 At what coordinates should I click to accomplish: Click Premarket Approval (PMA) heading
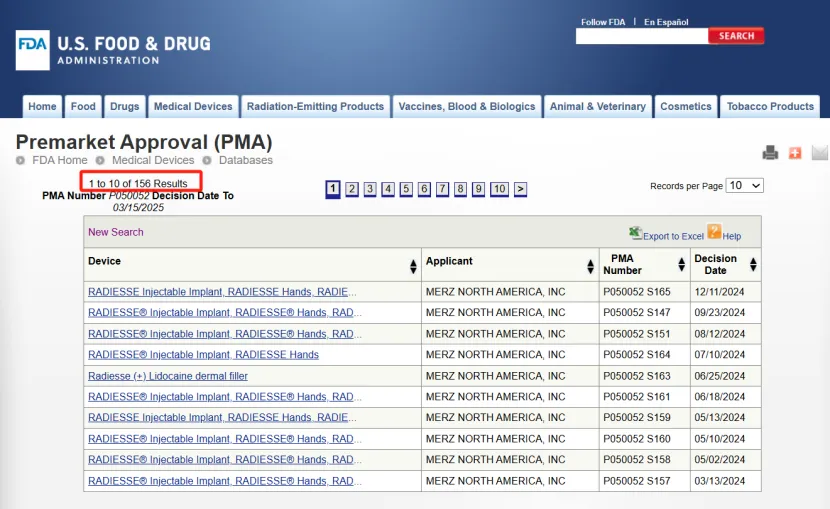click(x=144, y=142)
